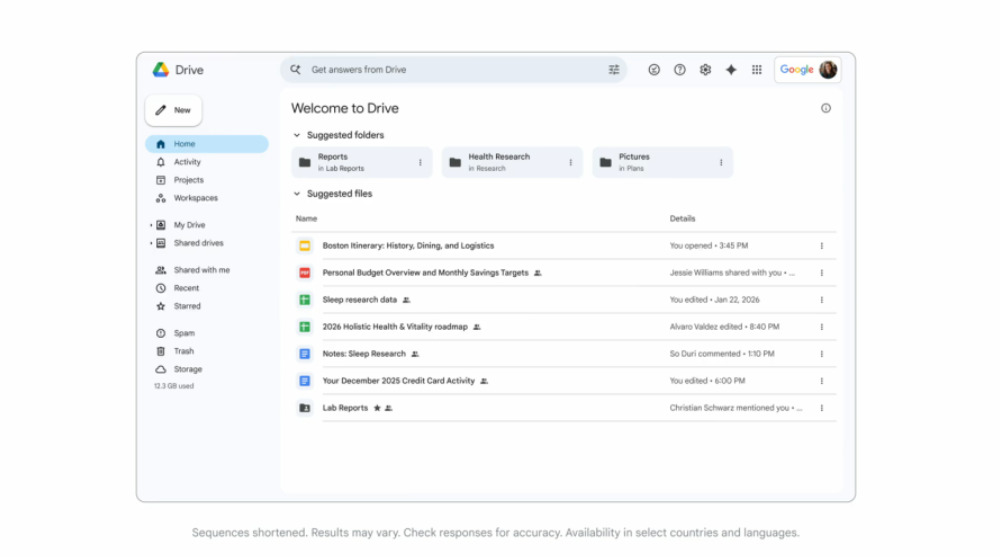Screen dimensions: 1000x557
Task: Click the Gemini sparkle icon
Action: click(731, 70)
